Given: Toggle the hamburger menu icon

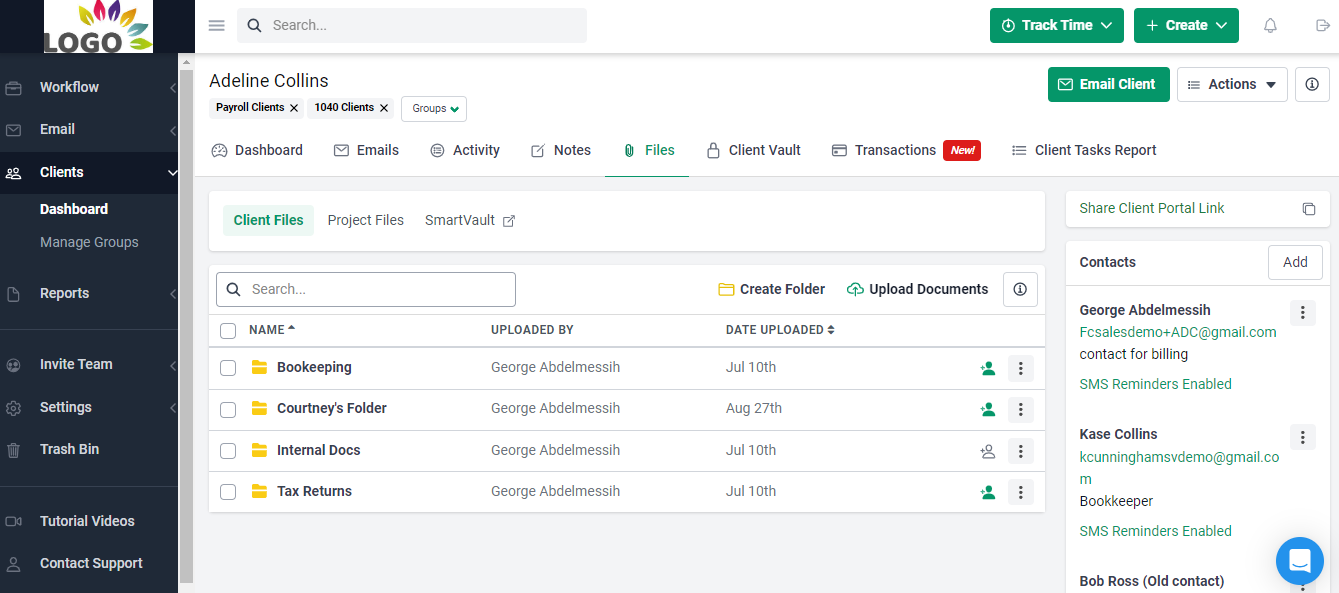Looking at the screenshot, I should [x=216, y=25].
